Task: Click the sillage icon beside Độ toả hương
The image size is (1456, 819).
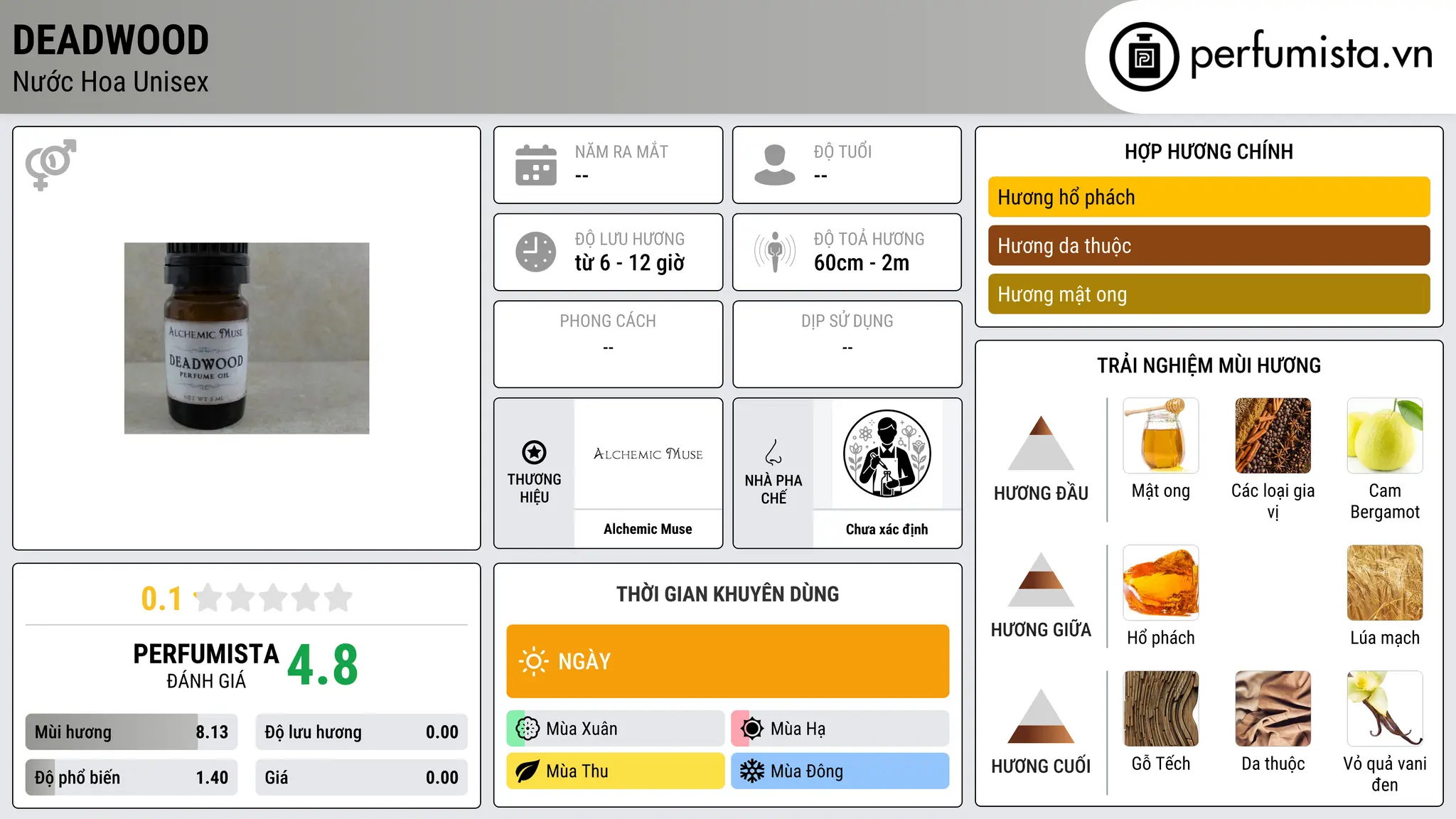Action: pos(775,252)
